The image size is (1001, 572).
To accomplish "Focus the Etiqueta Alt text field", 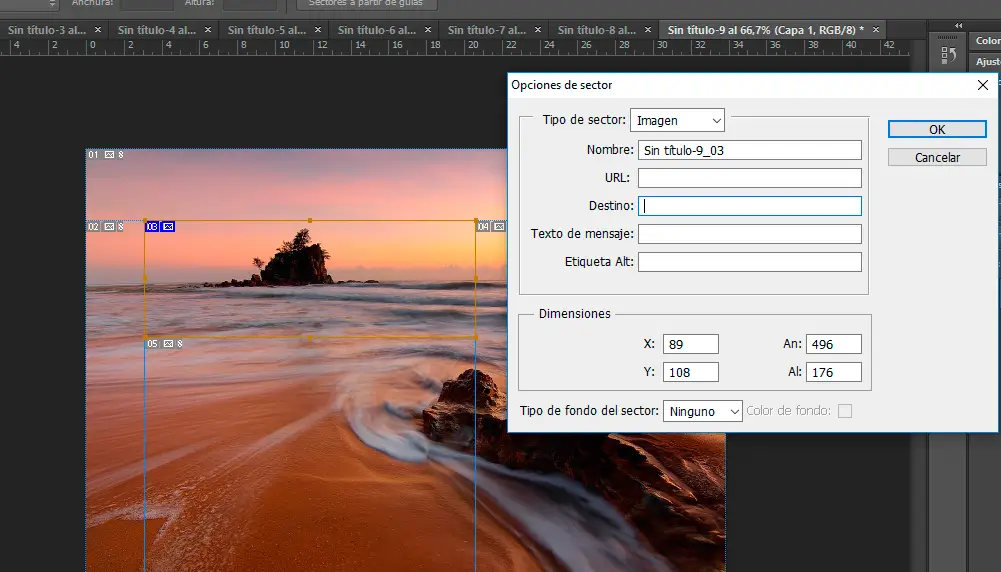I will click(x=749, y=262).
